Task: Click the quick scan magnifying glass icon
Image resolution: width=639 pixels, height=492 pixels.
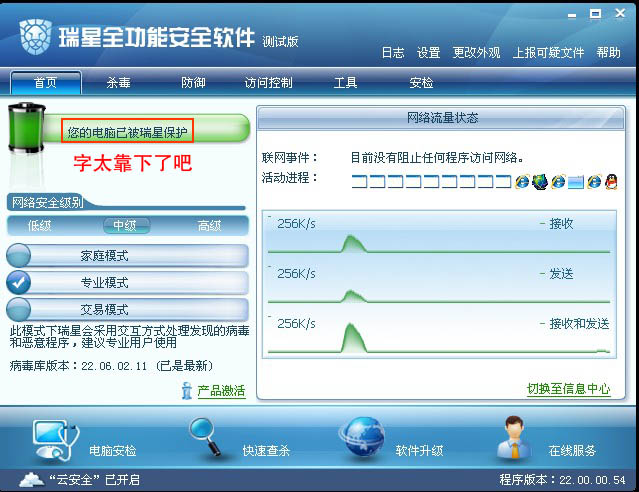Action: pyautogui.click(x=205, y=437)
